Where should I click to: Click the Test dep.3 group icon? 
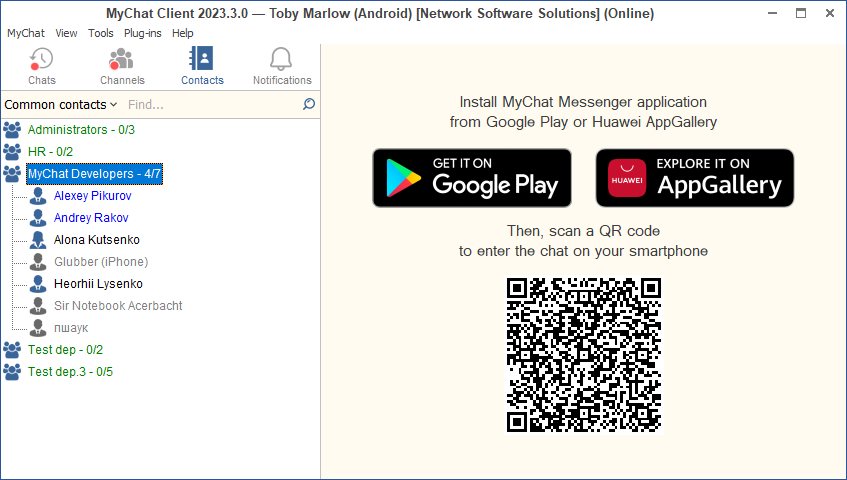[12, 372]
